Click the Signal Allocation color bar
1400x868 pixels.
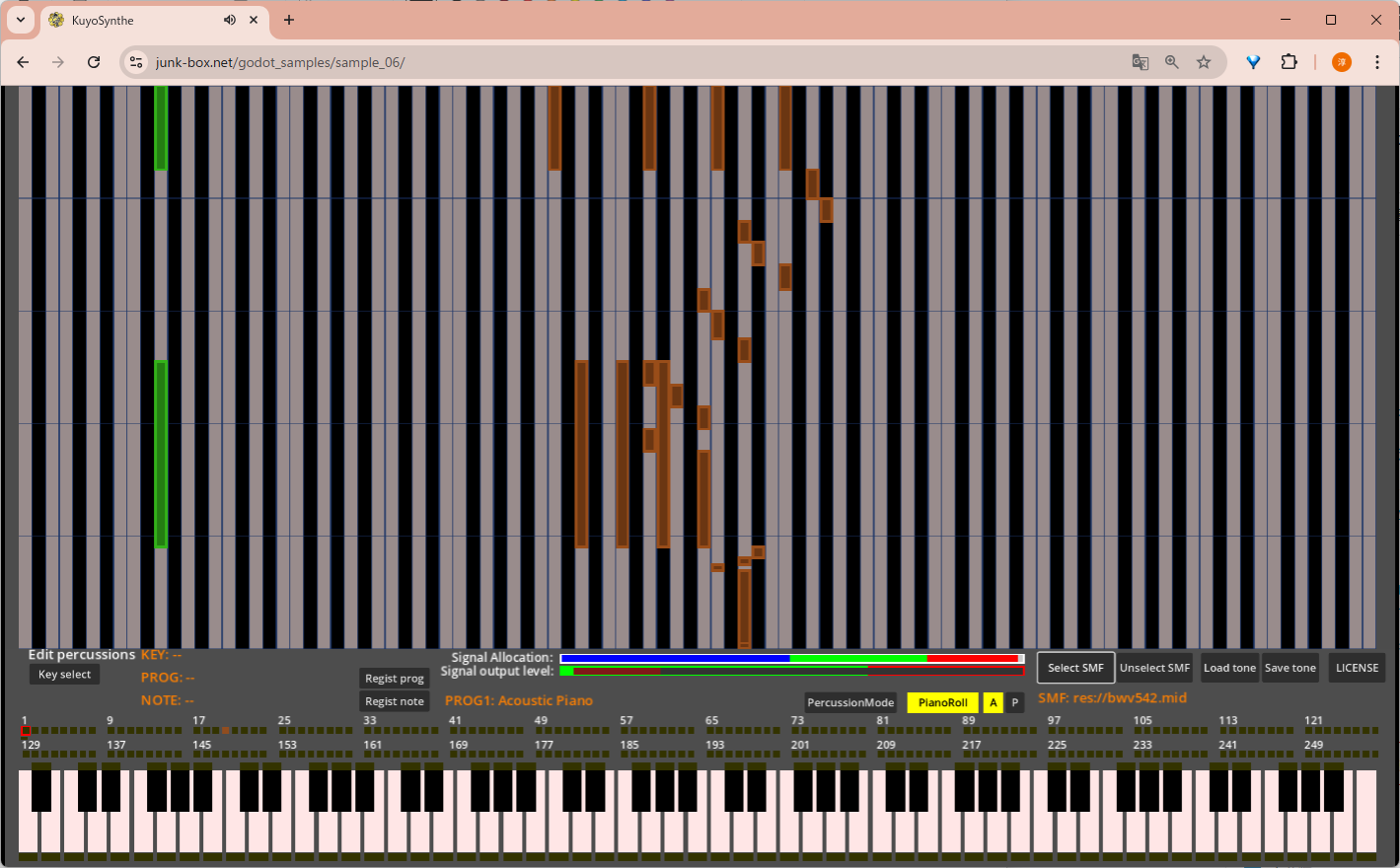[791, 658]
